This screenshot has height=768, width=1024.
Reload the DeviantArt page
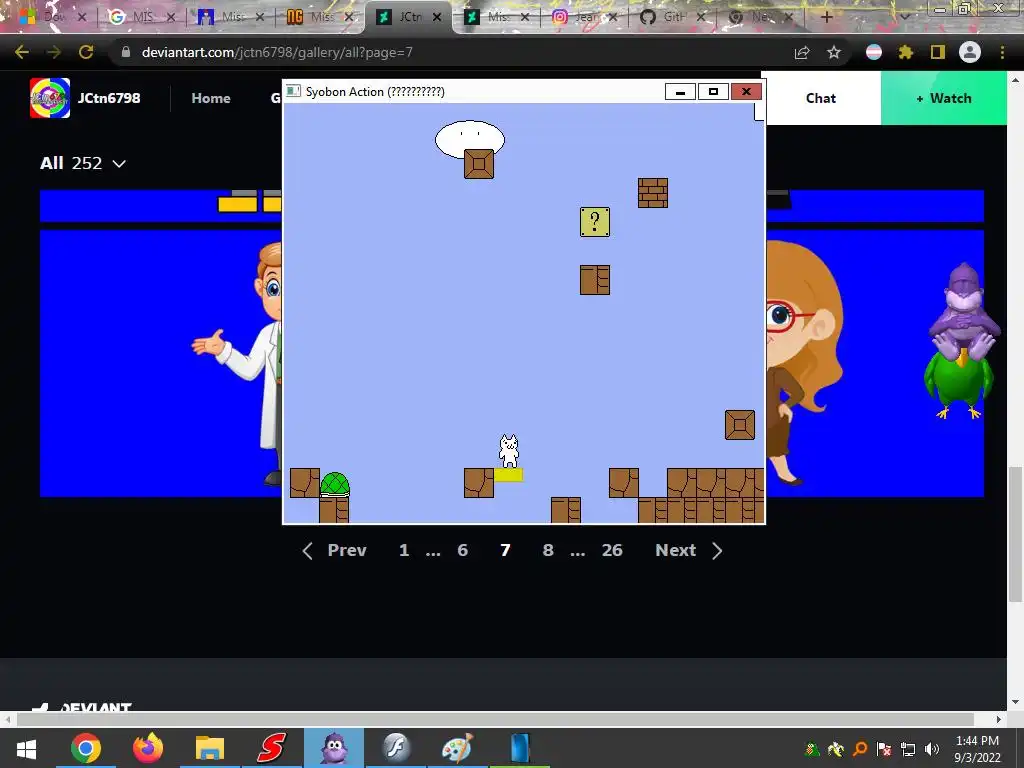coord(86,52)
